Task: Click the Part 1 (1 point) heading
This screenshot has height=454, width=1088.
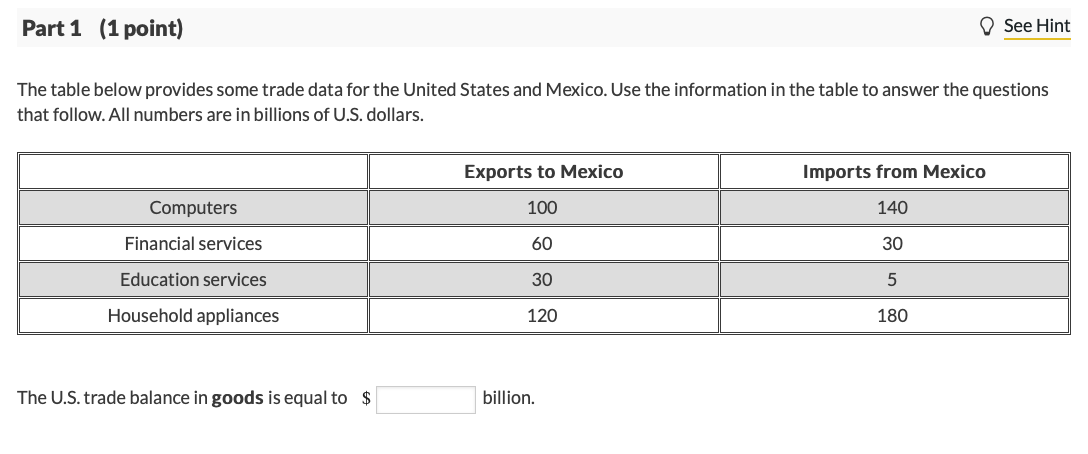Action: pos(103,28)
